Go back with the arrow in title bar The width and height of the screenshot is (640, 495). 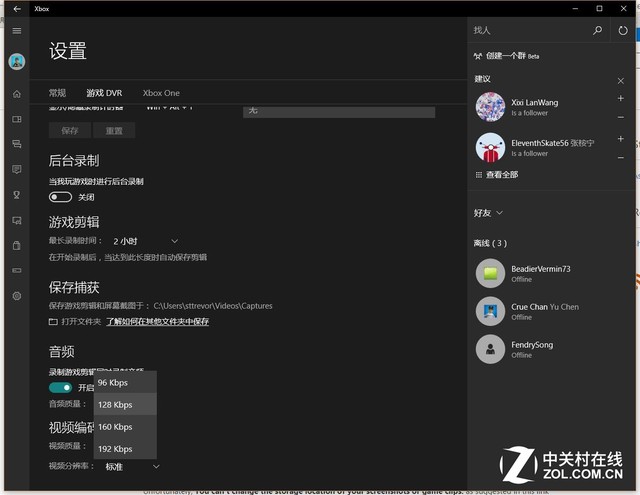pyautogui.click(x=17, y=9)
